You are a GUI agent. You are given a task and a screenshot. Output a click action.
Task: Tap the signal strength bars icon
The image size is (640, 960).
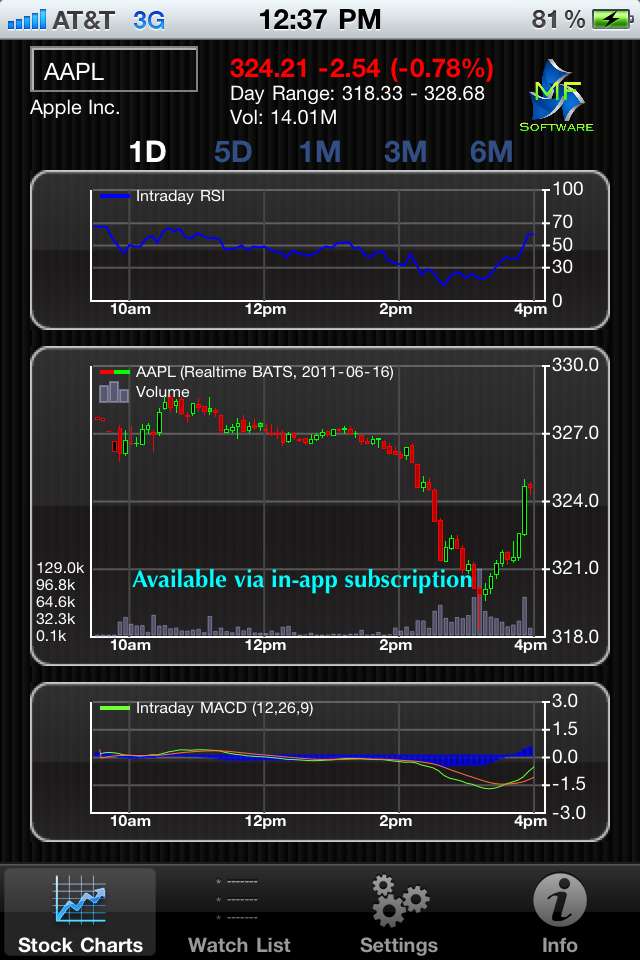click(27, 20)
